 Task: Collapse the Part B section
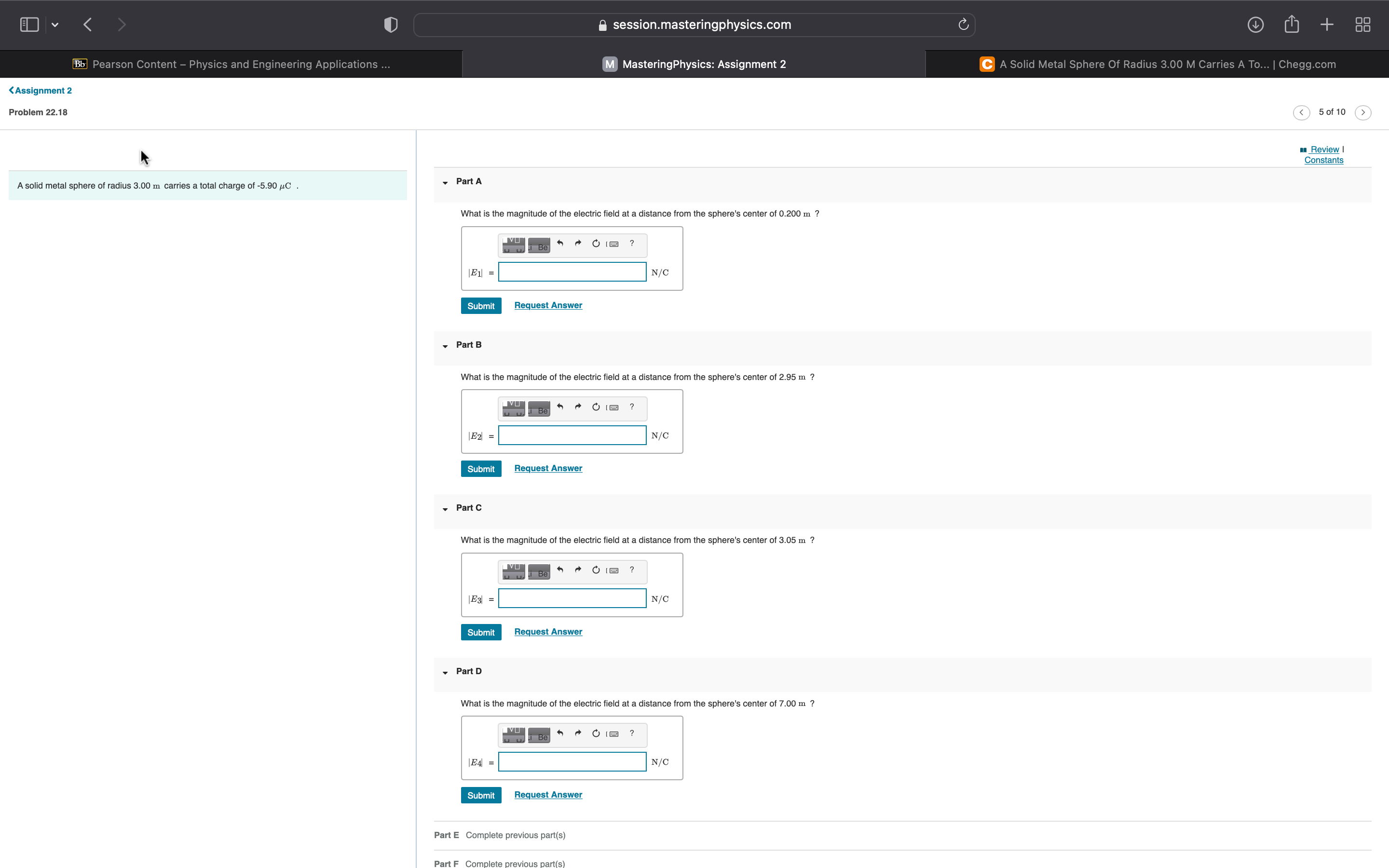pos(446,346)
